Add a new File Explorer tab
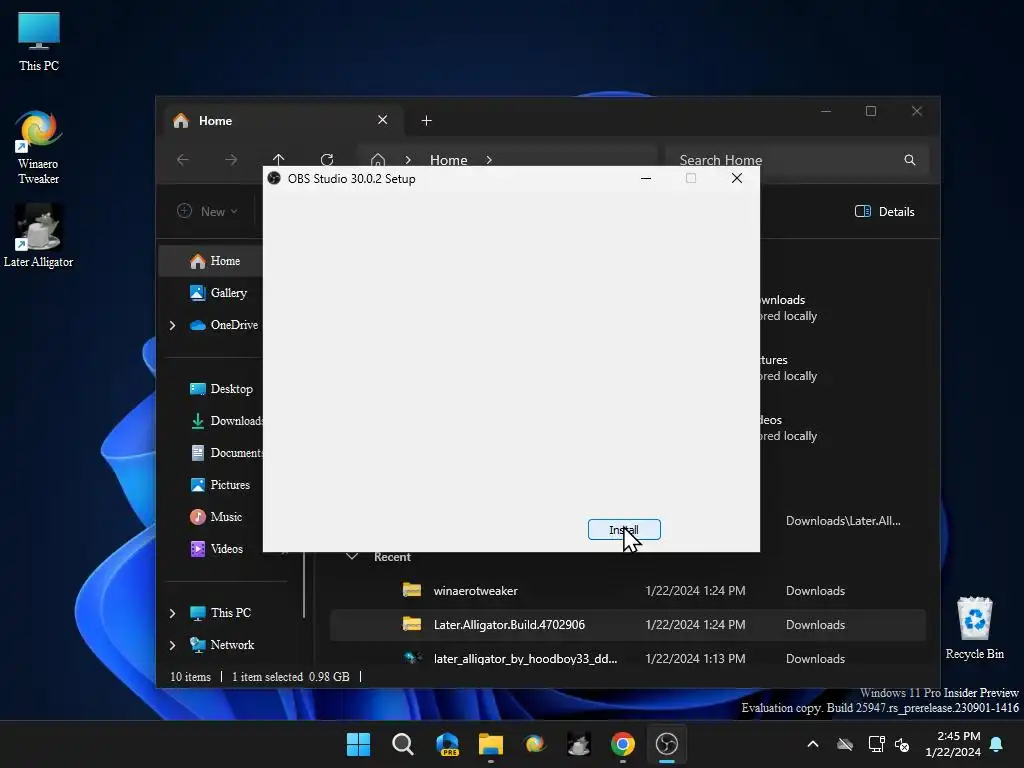 tap(426, 121)
